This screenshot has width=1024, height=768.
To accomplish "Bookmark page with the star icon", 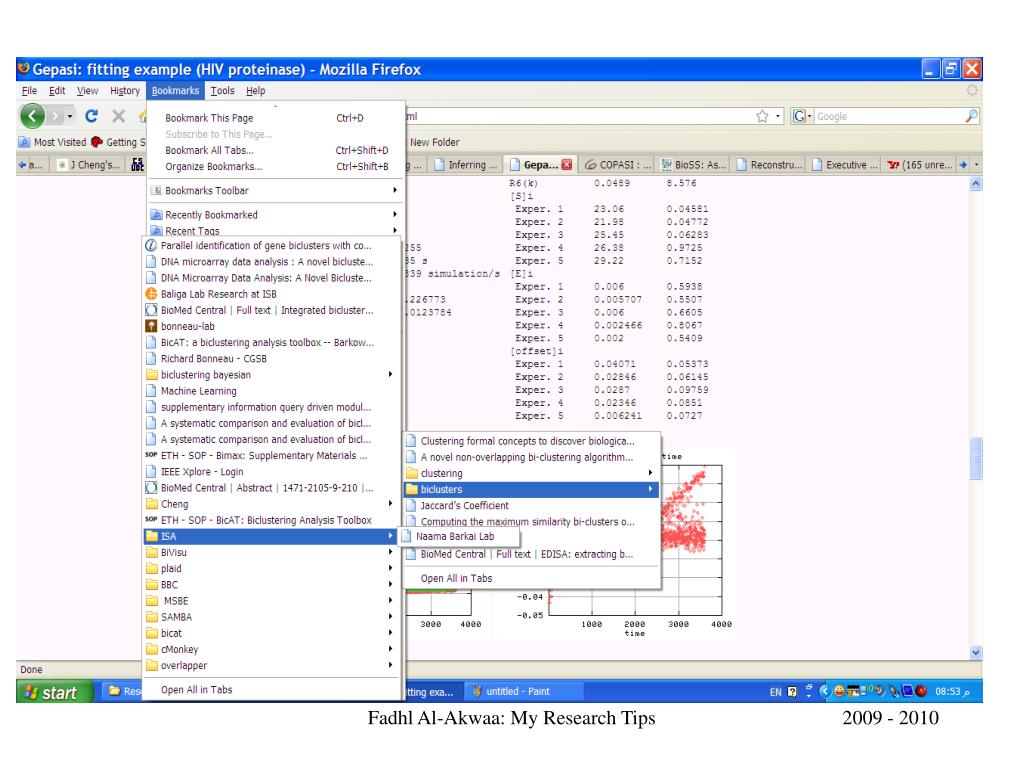I will point(761,116).
